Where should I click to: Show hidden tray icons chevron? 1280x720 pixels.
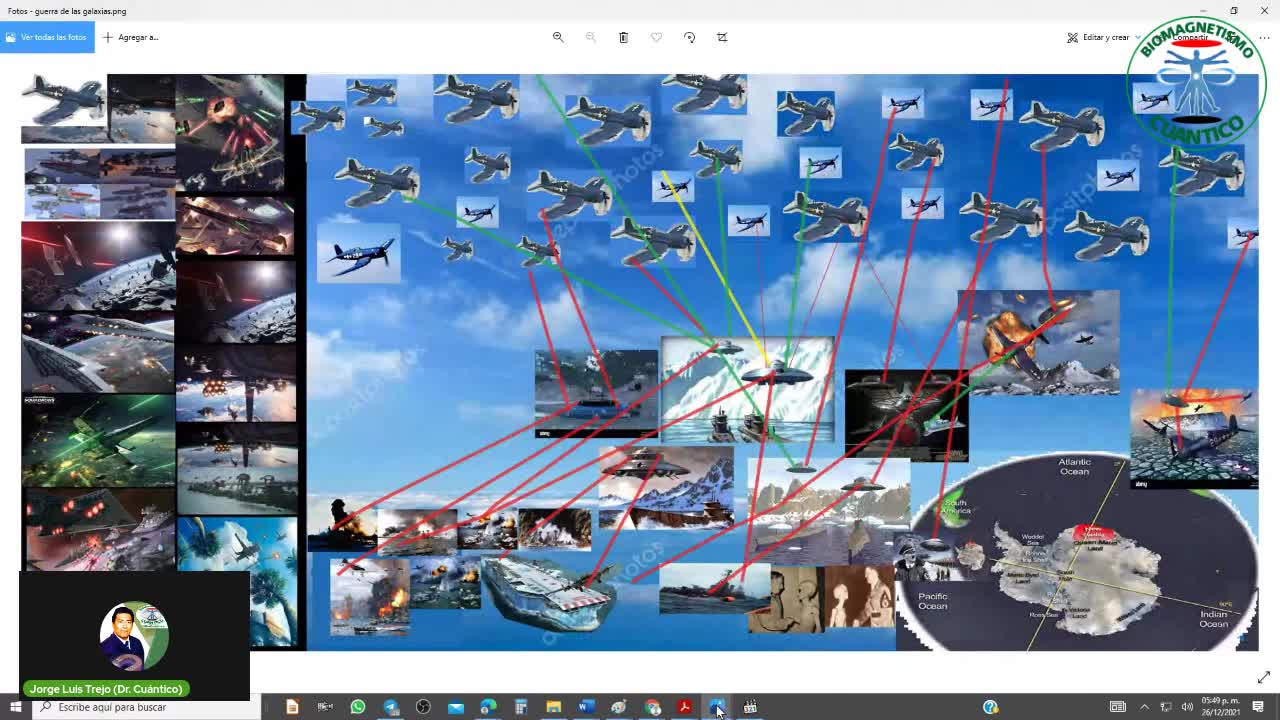coord(1144,707)
